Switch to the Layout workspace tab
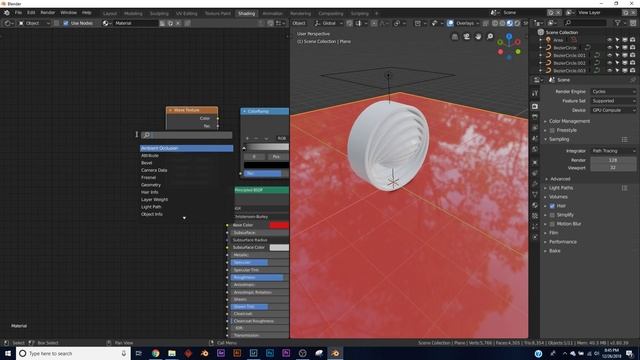This screenshot has height=360, width=640. [110, 13]
